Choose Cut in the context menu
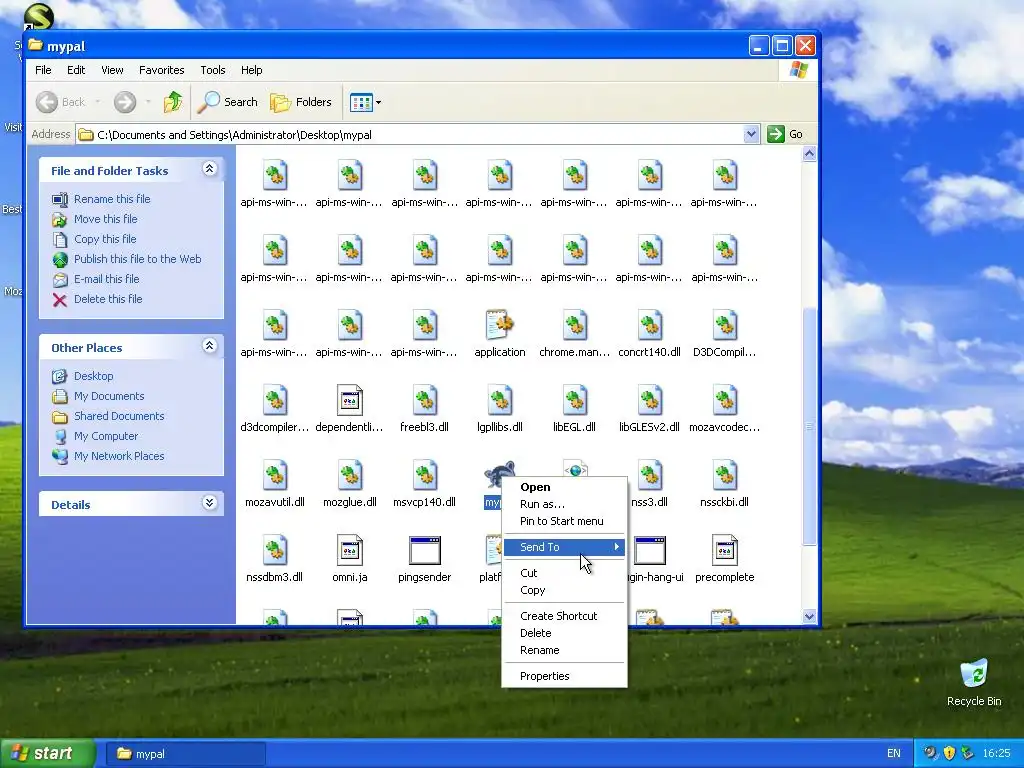 pyautogui.click(x=564, y=573)
